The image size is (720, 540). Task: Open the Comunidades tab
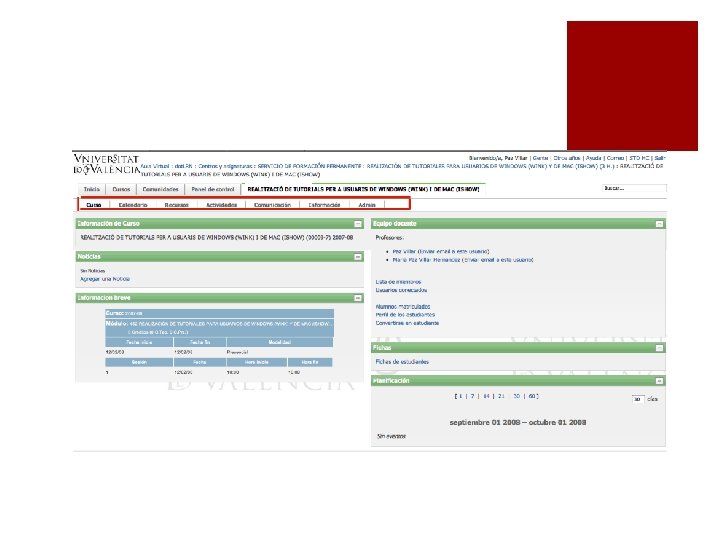coord(160,189)
